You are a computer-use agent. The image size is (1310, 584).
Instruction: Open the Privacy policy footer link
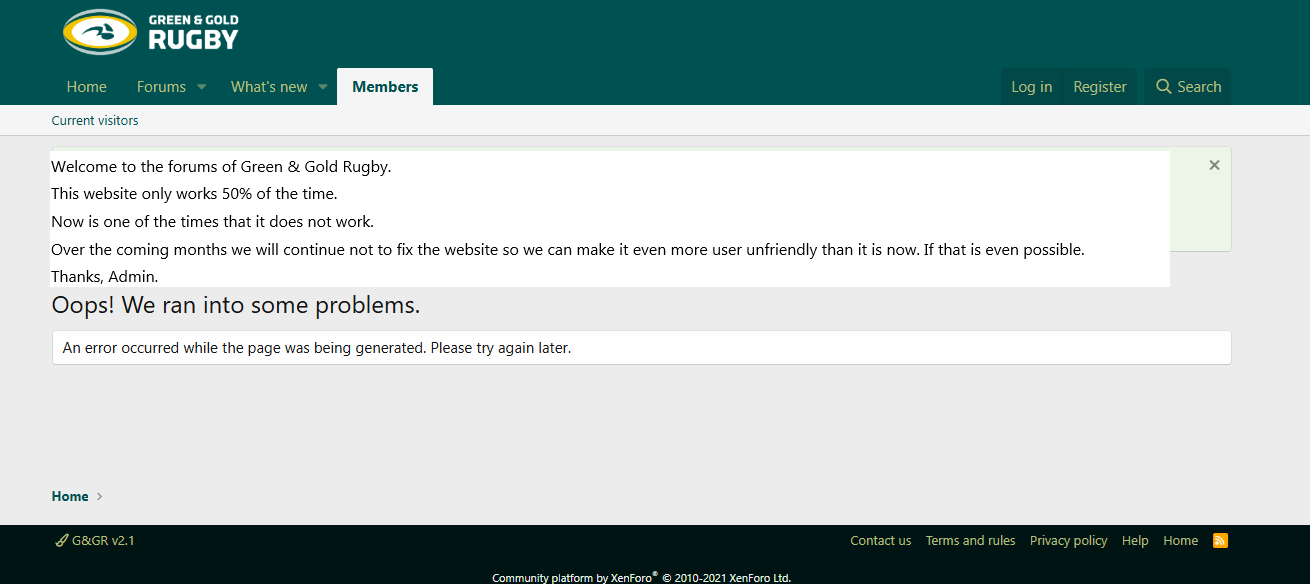1068,541
